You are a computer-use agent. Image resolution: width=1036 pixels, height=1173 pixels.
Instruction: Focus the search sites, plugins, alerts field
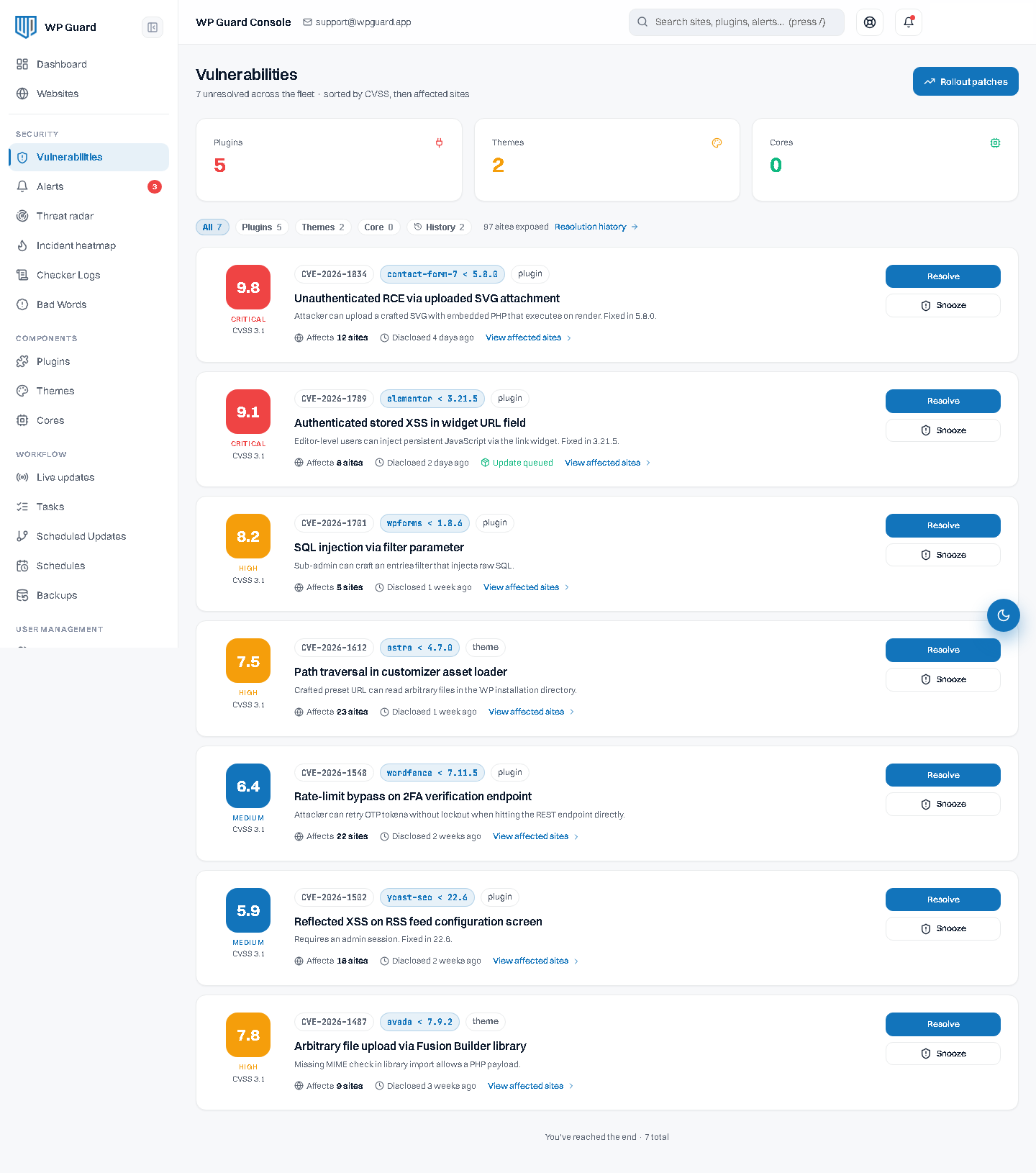[737, 22]
